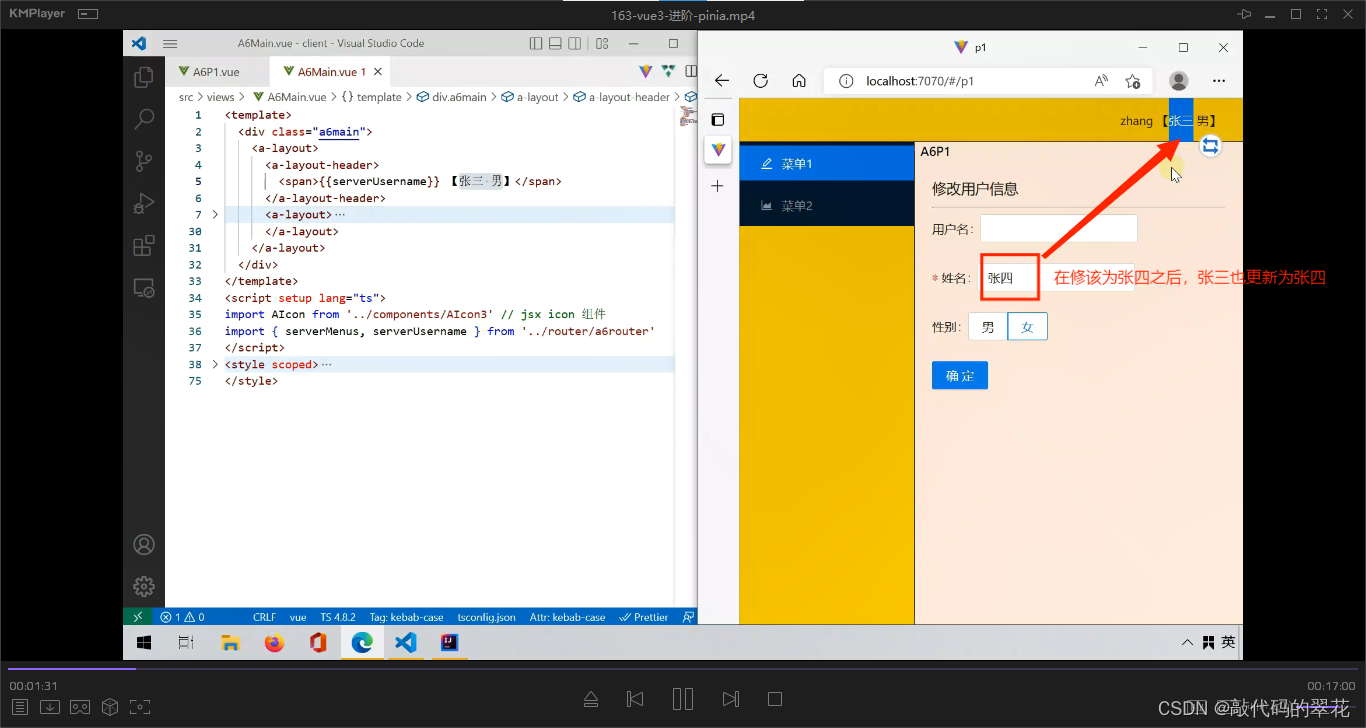Change CRLF line ending in status bar
Screen dimensions: 1366x728
point(264,617)
